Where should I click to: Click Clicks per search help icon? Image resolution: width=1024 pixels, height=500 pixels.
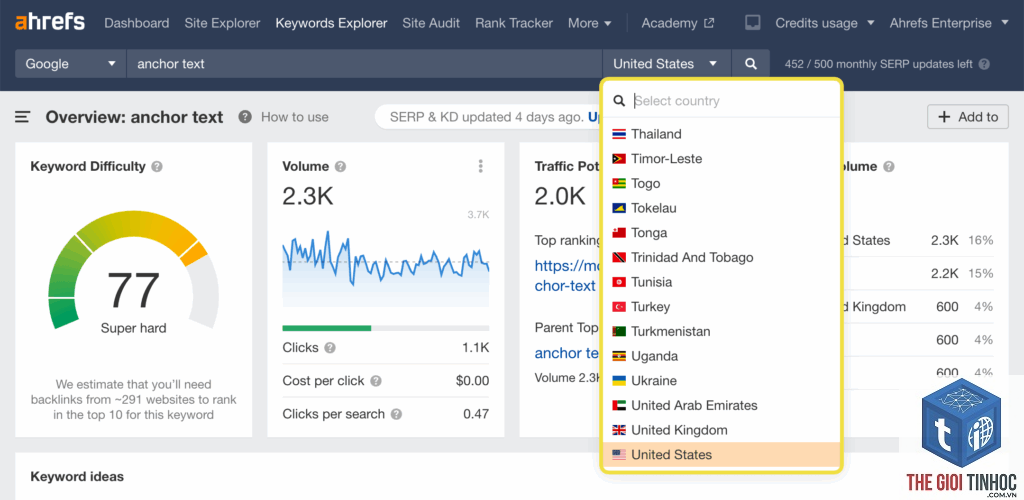click(x=396, y=414)
